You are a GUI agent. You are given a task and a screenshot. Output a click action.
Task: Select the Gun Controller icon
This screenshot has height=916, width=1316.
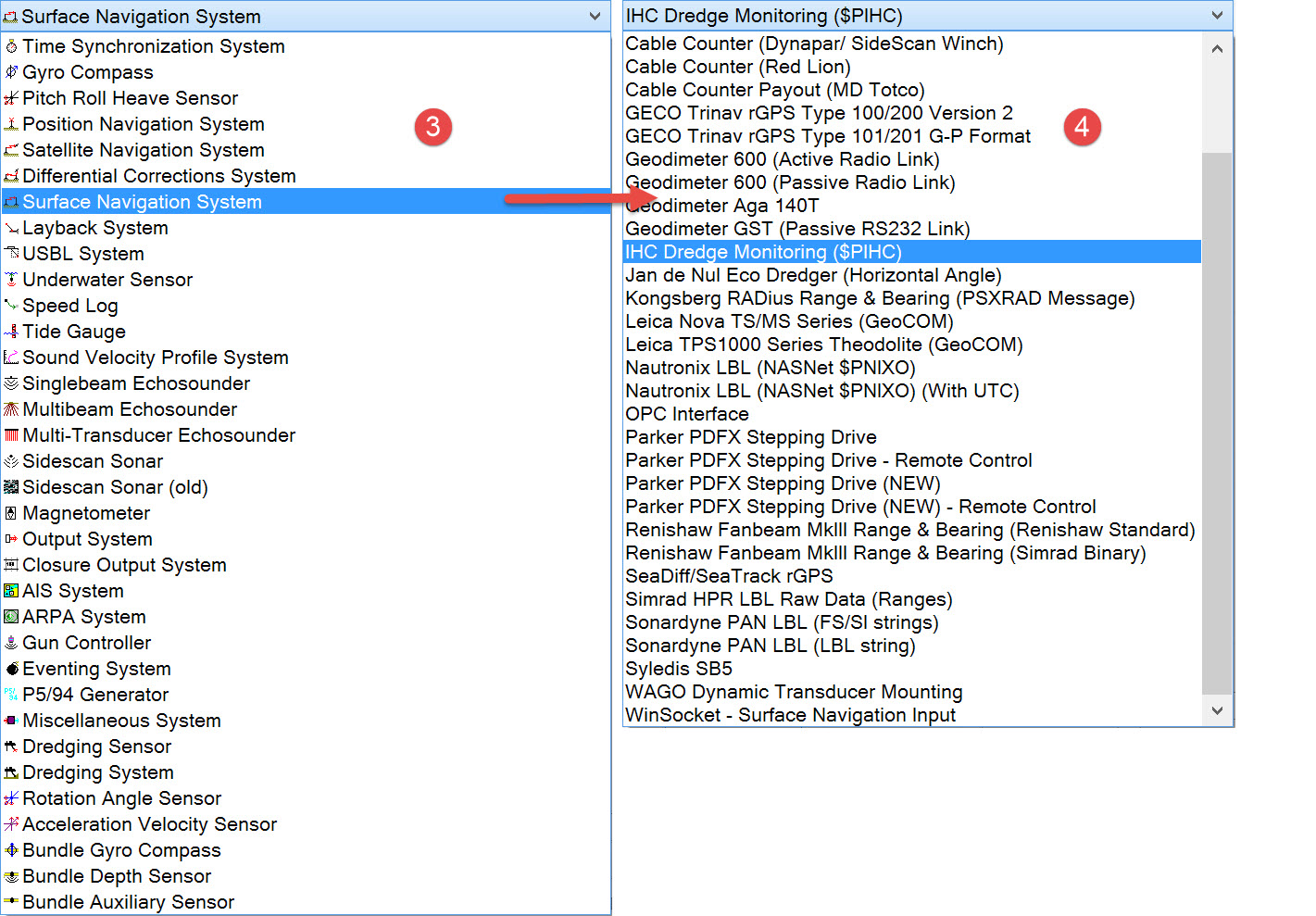click(11, 643)
